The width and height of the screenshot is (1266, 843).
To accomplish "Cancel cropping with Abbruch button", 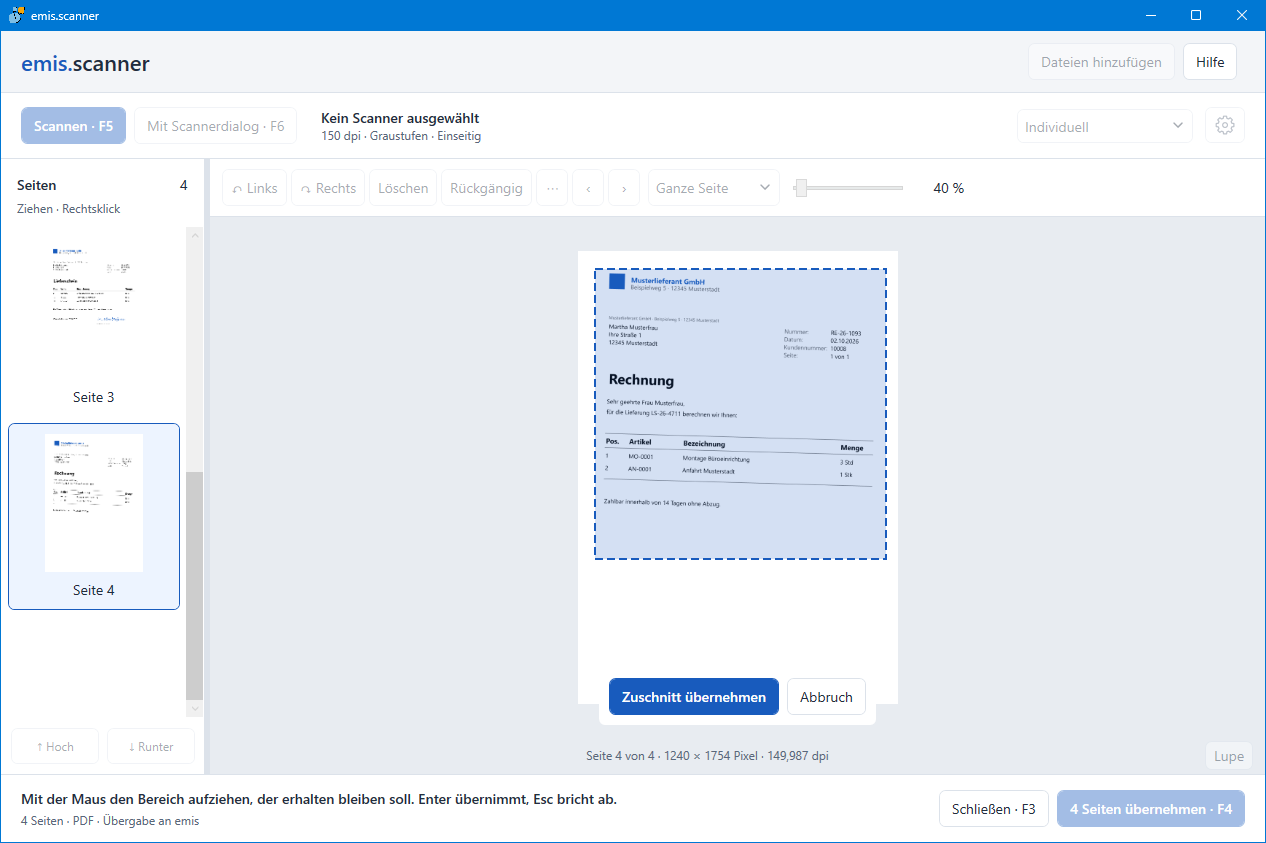I will coord(826,697).
